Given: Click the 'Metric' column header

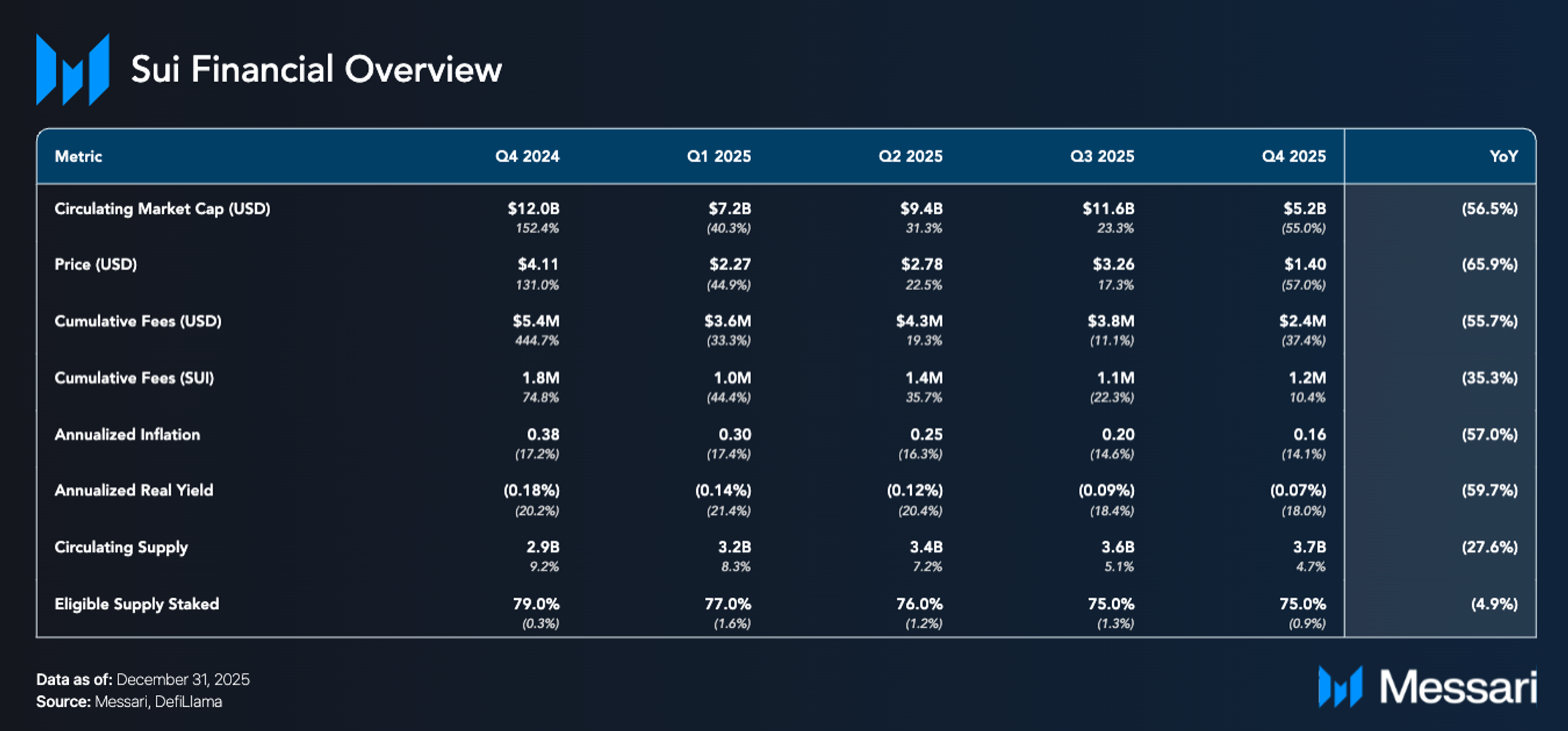Looking at the screenshot, I should click(x=78, y=156).
